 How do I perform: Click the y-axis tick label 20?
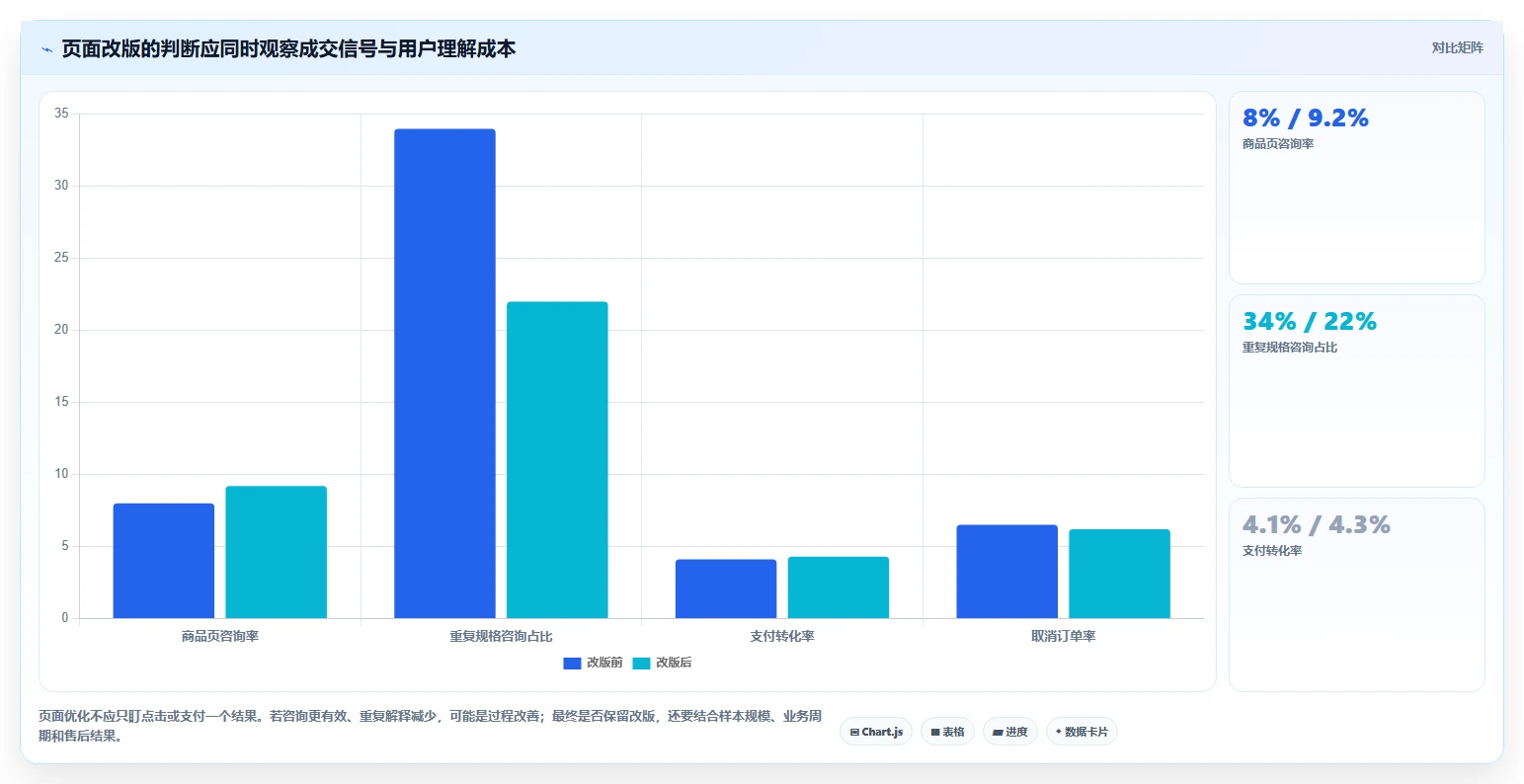point(61,330)
